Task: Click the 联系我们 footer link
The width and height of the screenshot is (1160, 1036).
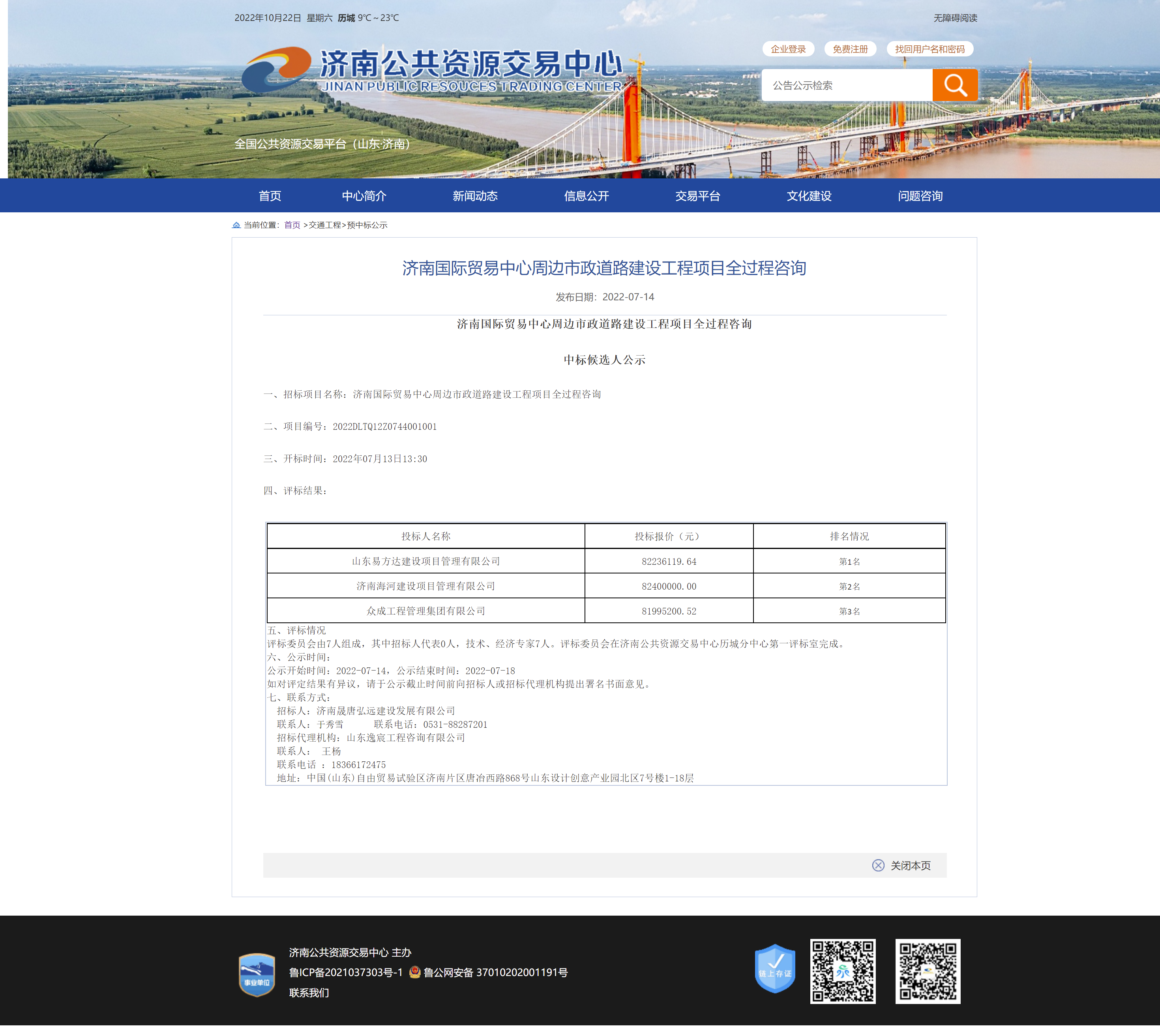Action: (309, 993)
